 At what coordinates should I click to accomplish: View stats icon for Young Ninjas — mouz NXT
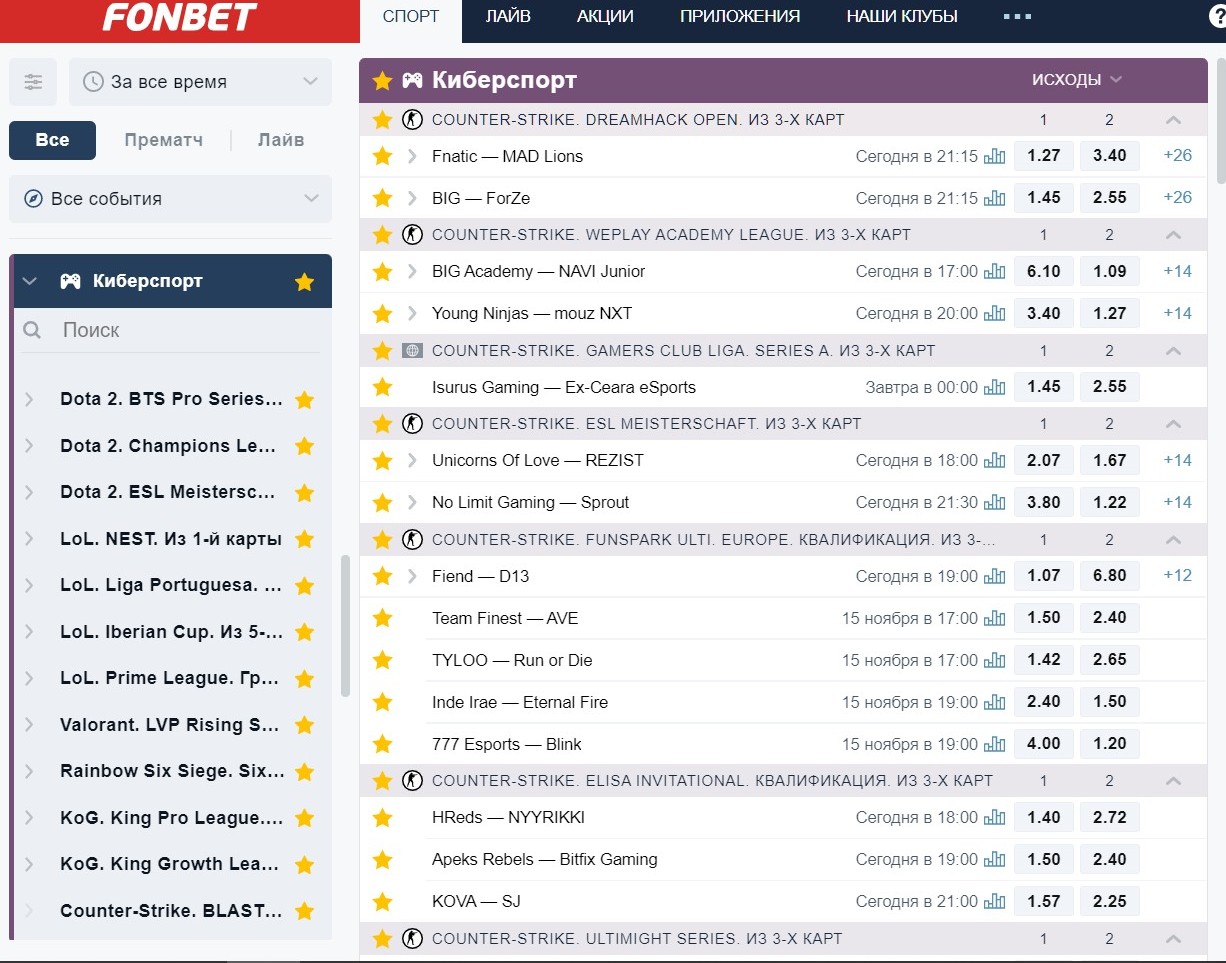pos(994,313)
